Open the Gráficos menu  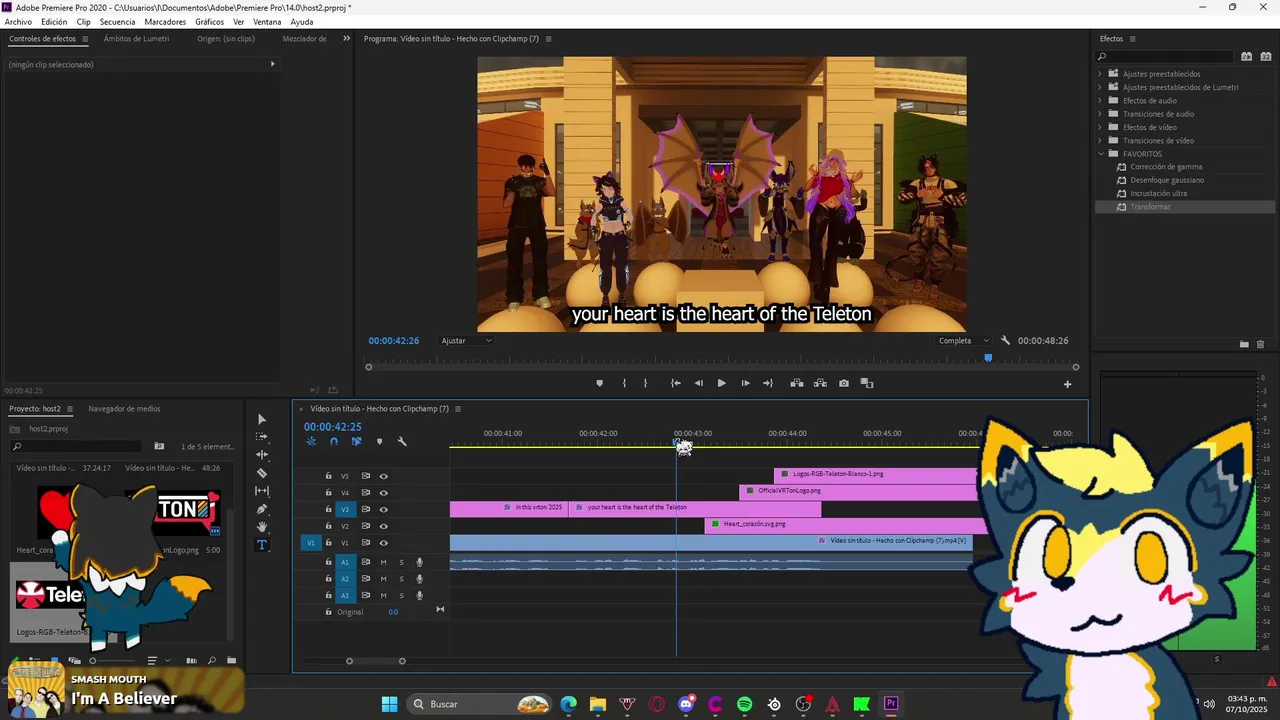pos(210,21)
